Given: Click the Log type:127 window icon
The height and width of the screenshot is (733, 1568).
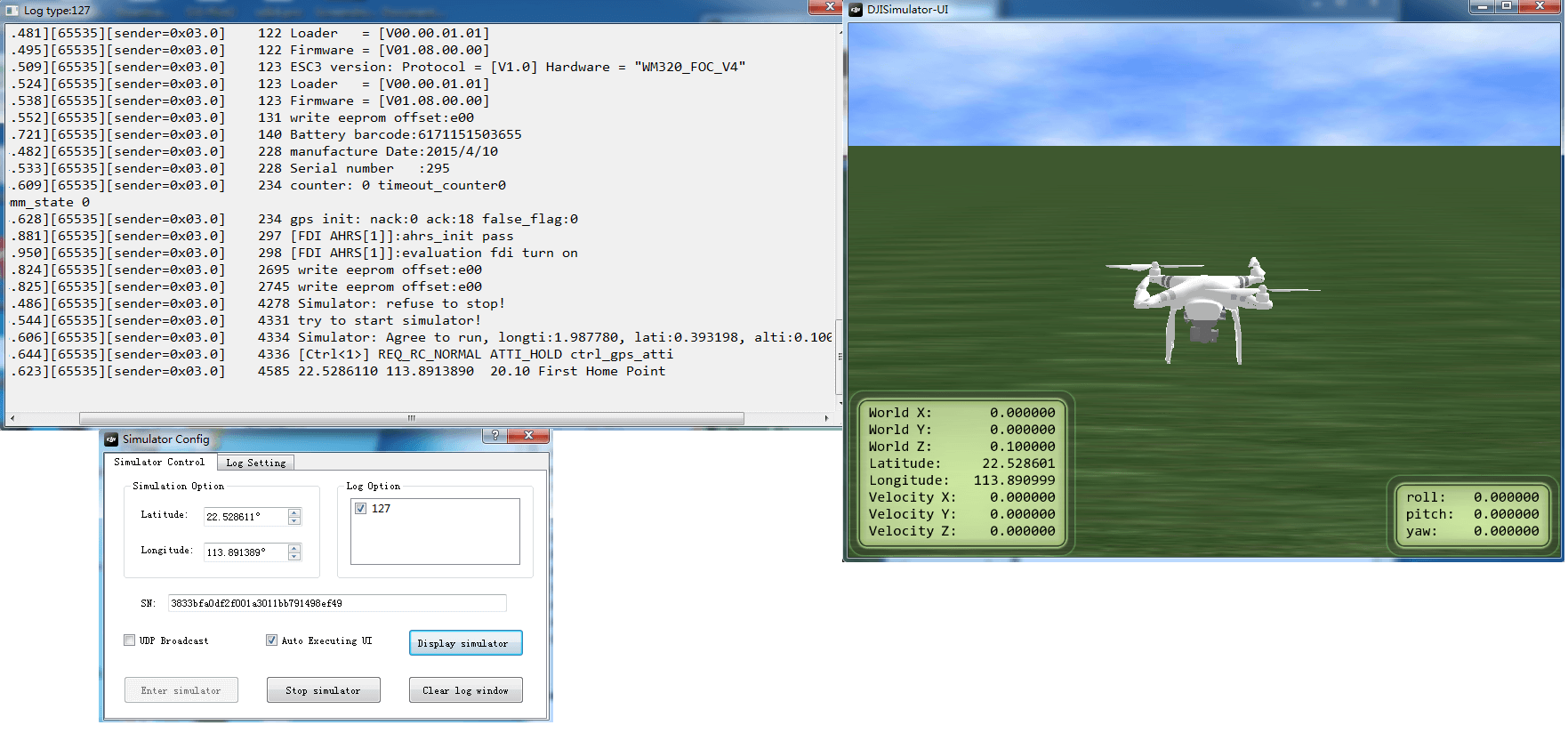Looking at the screenshot, I should (x=12, y=11).
